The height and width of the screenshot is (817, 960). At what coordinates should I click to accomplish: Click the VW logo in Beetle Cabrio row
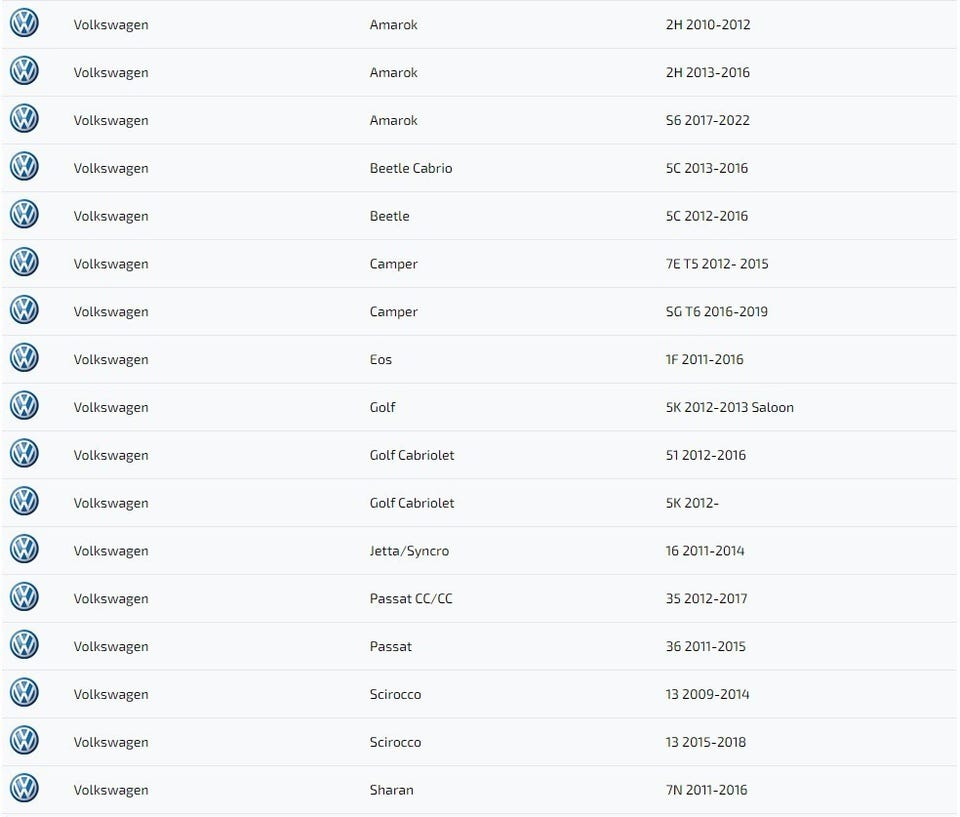pyautogui.click(x=24, y=167)
